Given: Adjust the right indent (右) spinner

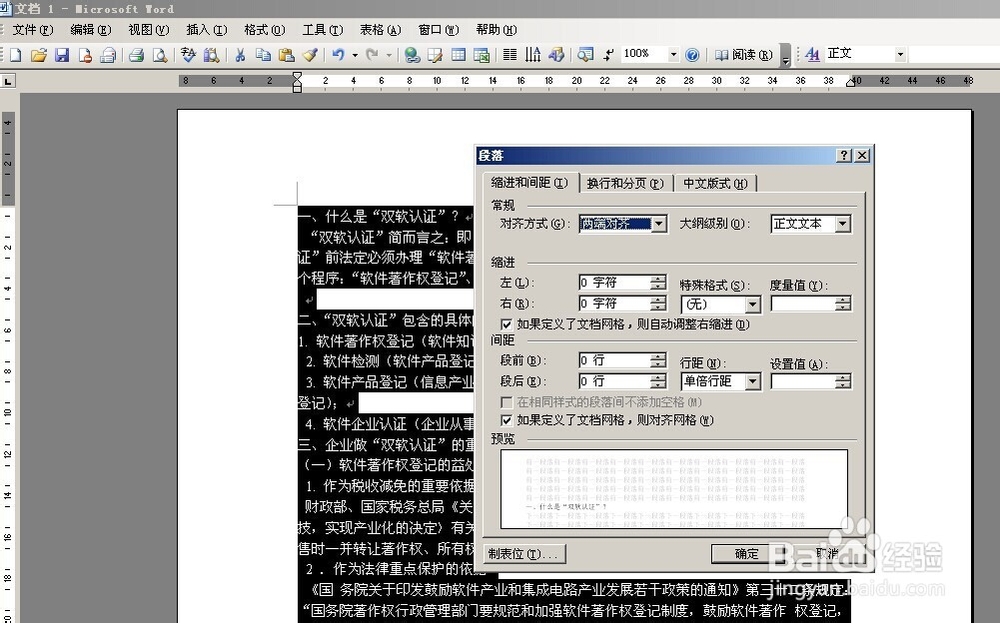Looking at the screenshot, I should pyautogui.click(x=658, y=304).
